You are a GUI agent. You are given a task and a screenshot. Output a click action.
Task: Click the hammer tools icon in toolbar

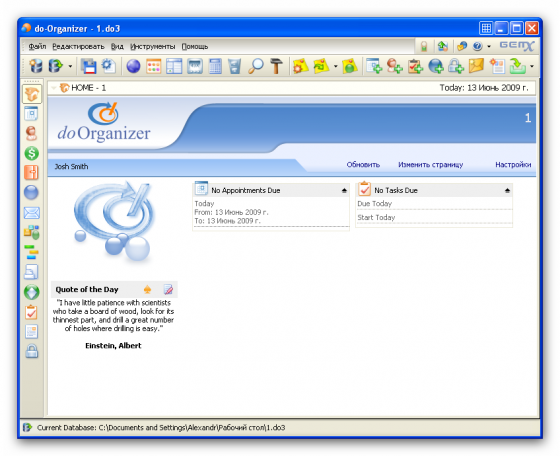[x=276, y=66]
